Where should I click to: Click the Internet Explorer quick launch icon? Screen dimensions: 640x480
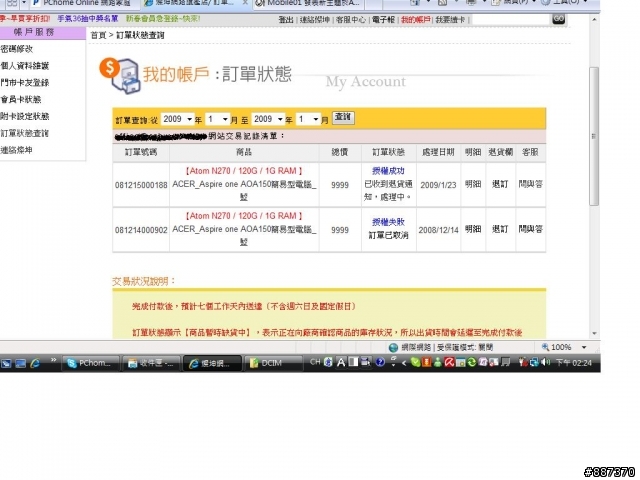(x=35, y=363)
